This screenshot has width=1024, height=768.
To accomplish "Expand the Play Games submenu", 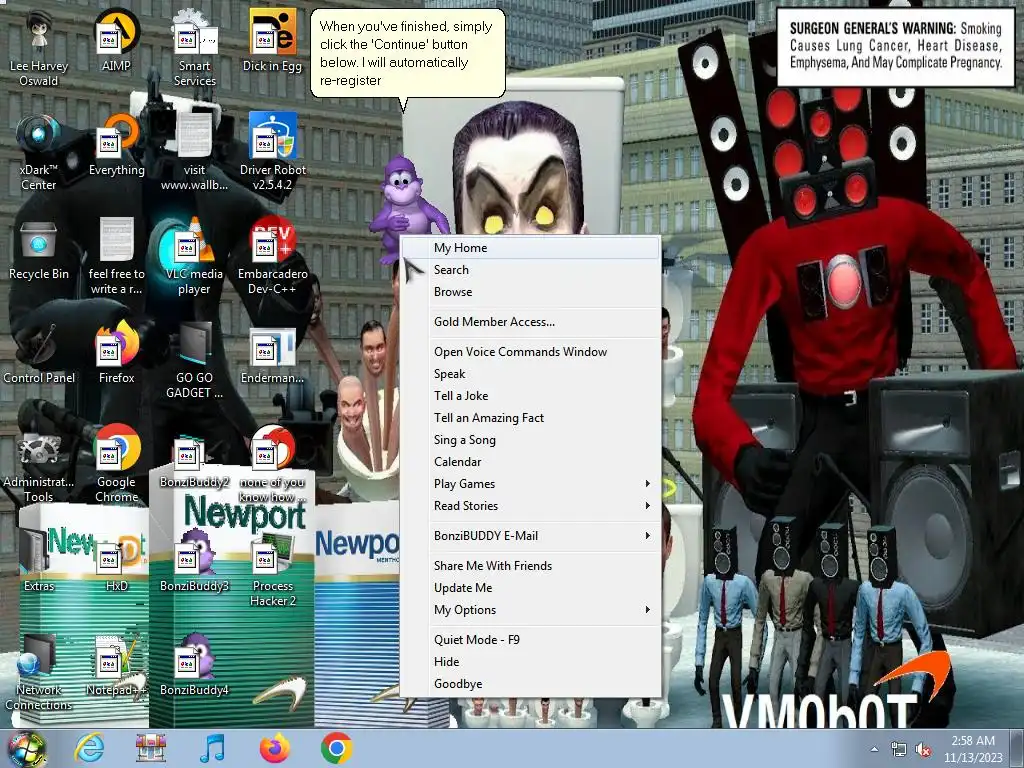I will pyautogui.click(x=530, y=484).
